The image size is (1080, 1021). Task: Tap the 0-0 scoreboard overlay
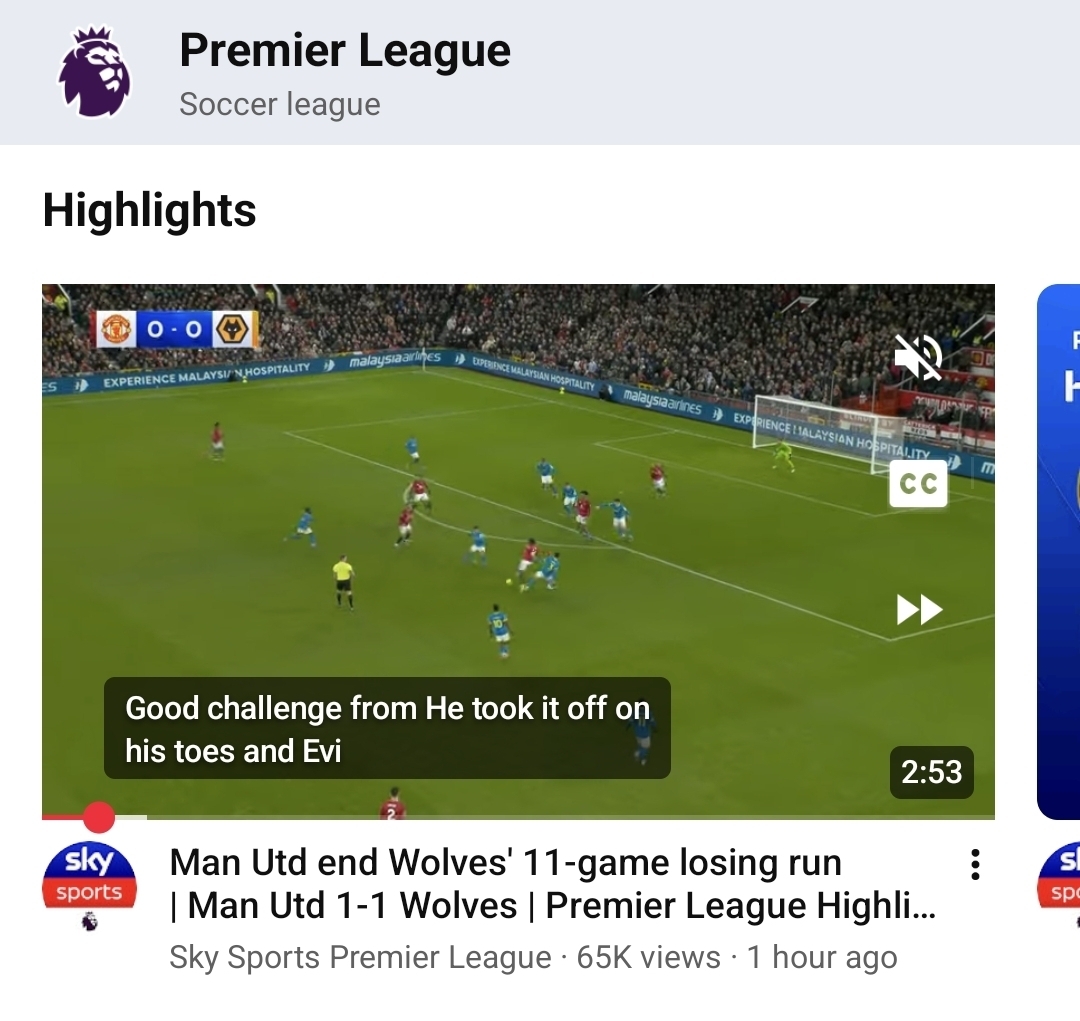pos(178,329)
